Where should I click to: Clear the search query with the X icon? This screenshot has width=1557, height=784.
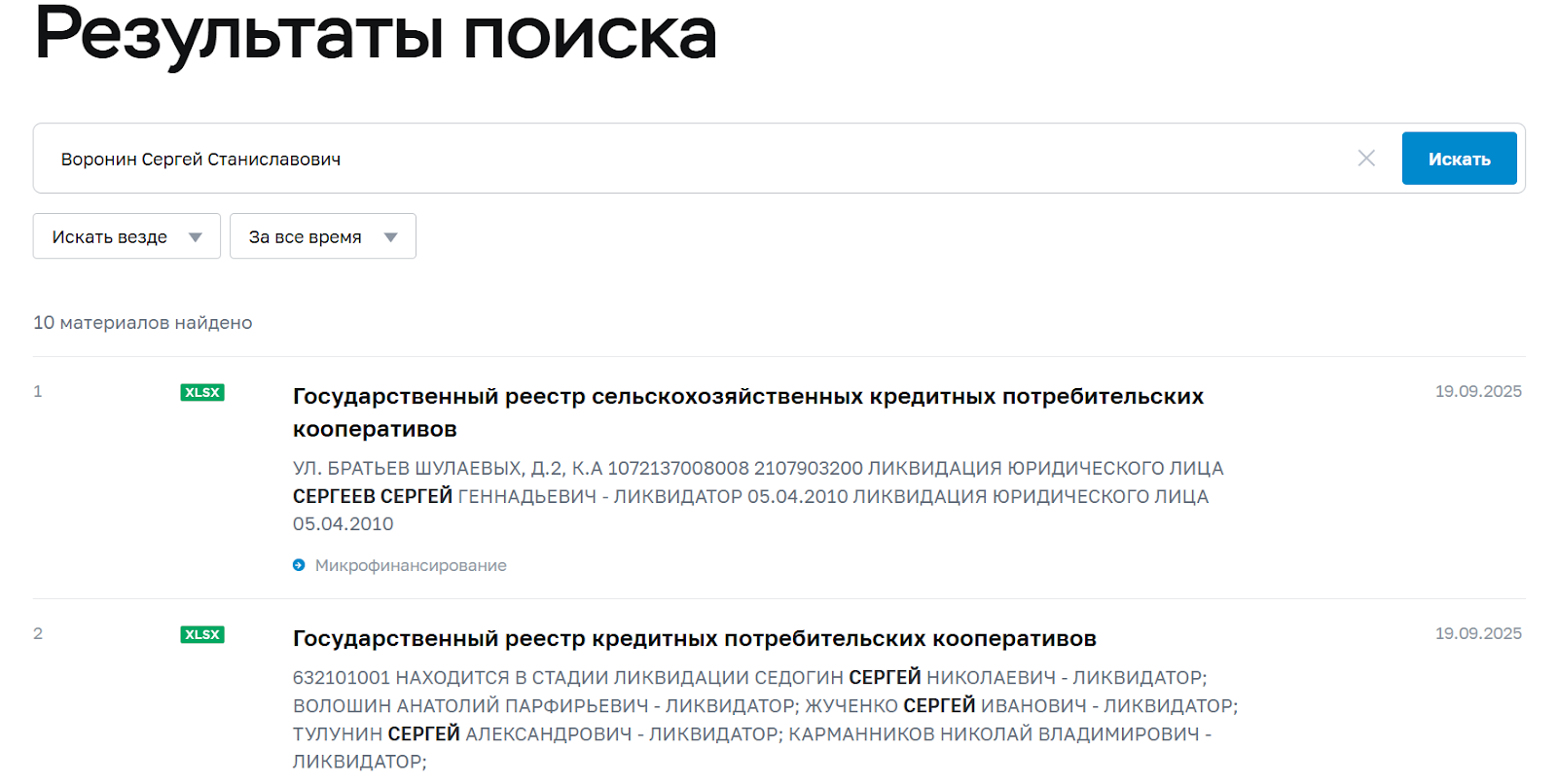(x=1366, y=159)
